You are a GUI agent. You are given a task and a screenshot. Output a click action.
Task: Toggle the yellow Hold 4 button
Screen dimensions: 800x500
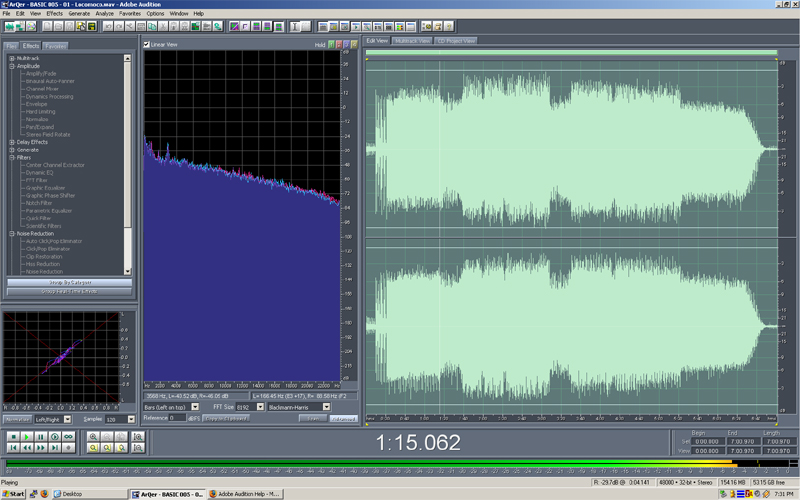[354, 44]
